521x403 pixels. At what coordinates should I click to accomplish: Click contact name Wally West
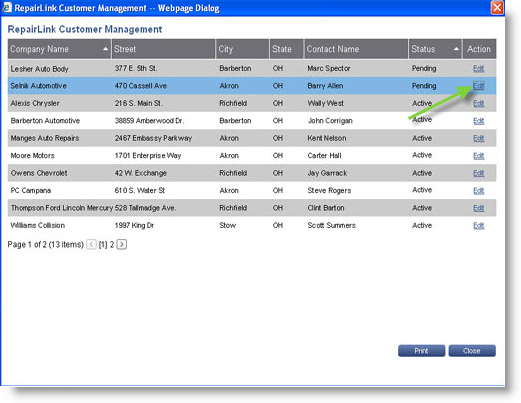coord(325,103)
